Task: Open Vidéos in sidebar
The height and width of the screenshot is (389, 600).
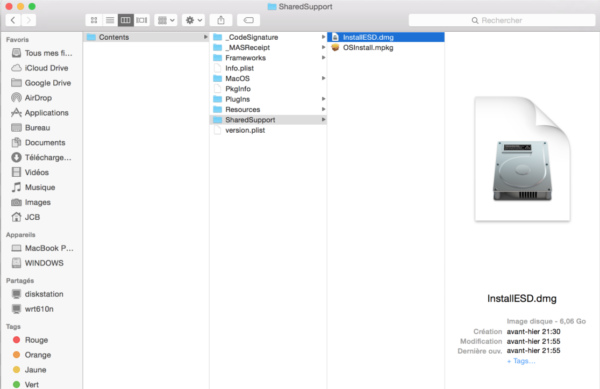Action: coord(42,172)
